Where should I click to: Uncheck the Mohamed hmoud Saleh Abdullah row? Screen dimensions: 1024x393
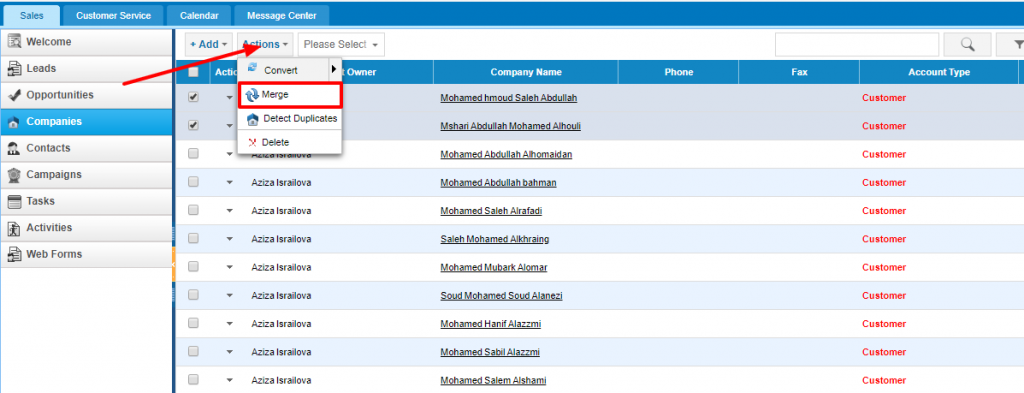click(193, 97)
